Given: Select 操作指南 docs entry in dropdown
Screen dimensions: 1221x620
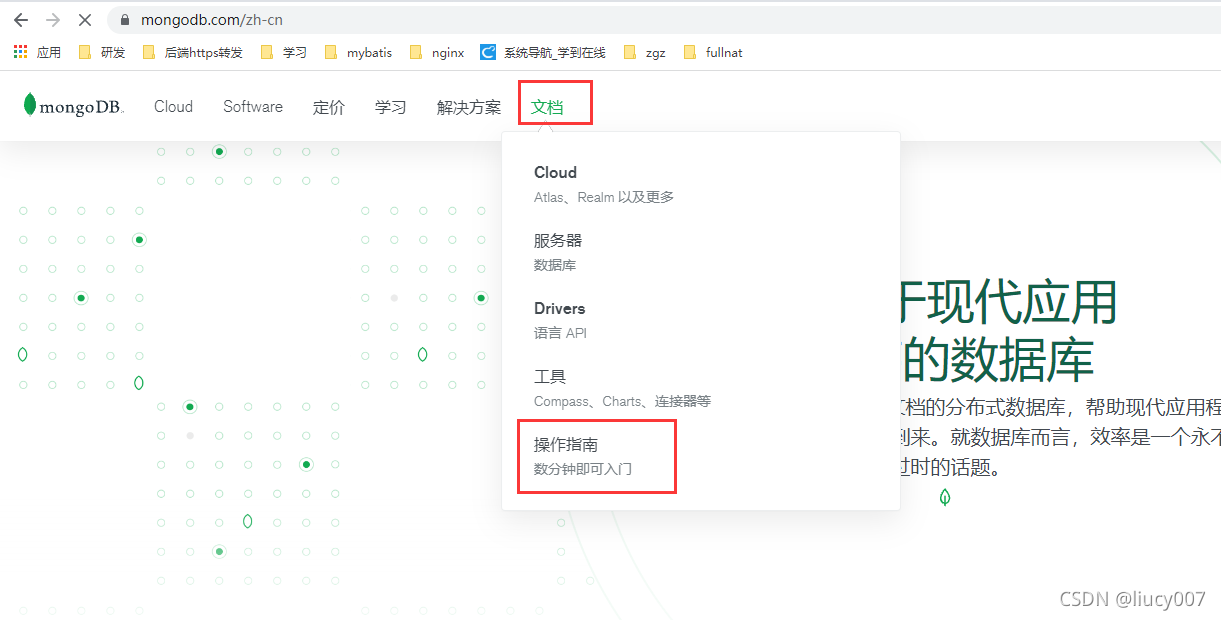Looking at the screenshot, I should pos(583,456).
